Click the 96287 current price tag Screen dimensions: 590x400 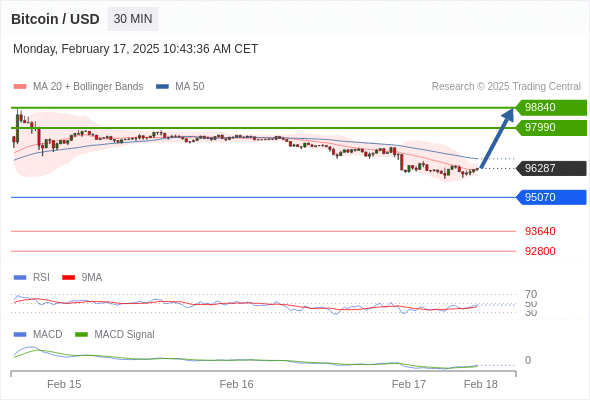click(551, 168)
